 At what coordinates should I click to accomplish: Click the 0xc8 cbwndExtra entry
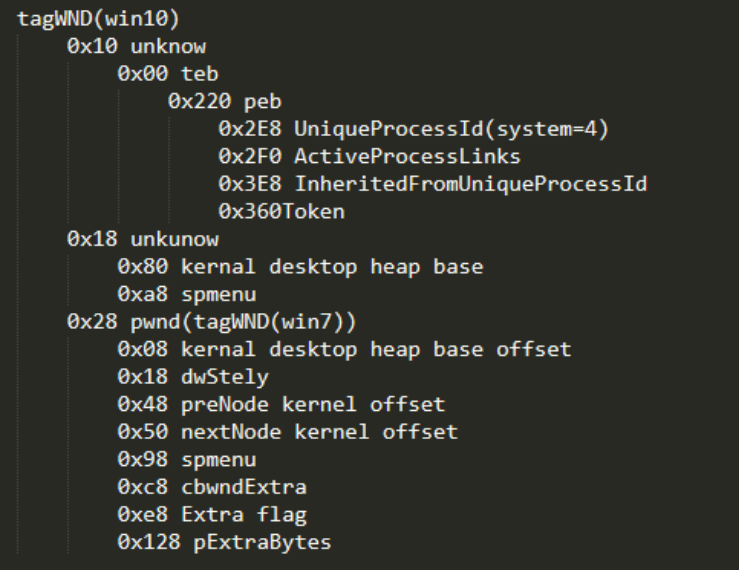pyautogui.click(x=212, y=487)
